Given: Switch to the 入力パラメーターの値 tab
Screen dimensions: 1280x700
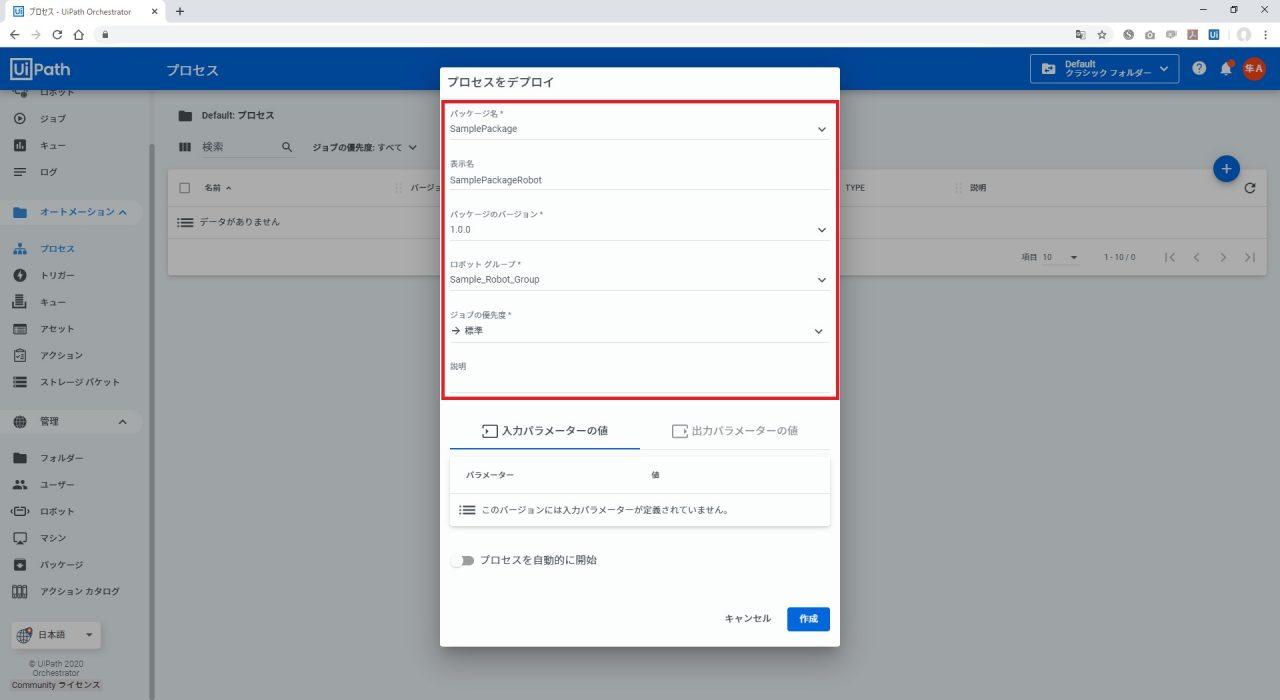Looking at the screenshot, I should (545, 431).
